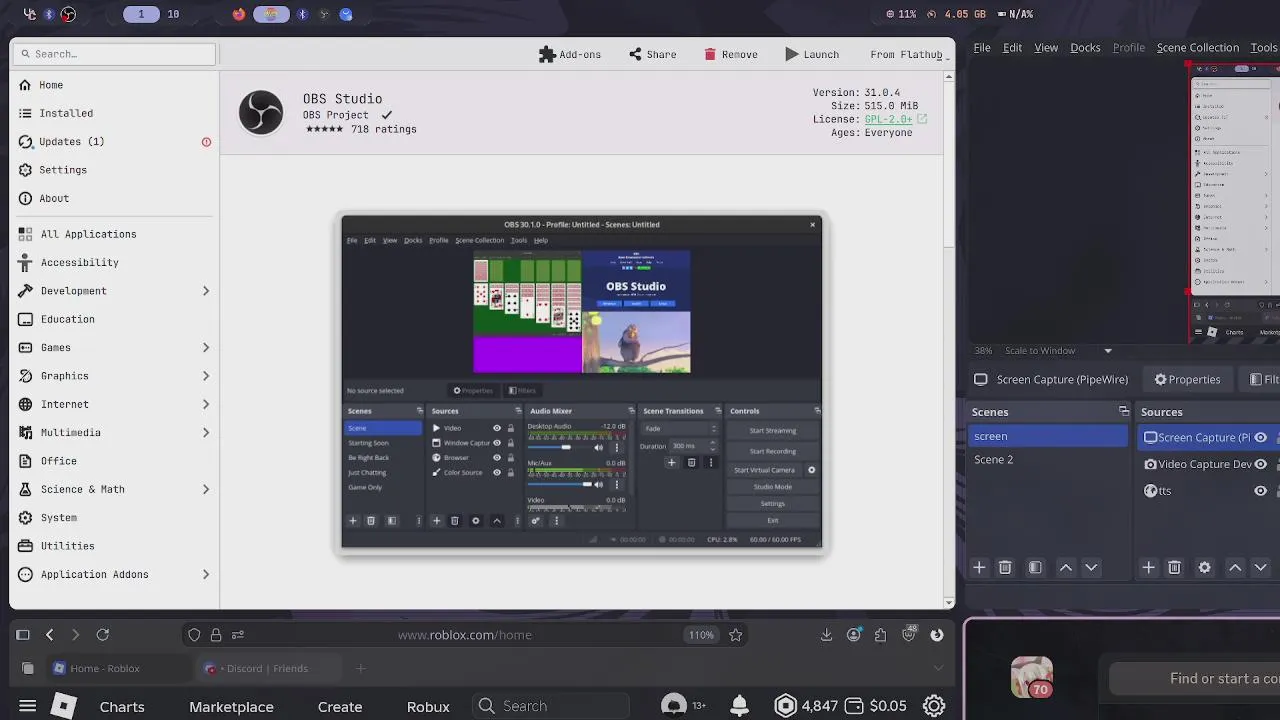Open Roblox notifications bell
Screen dimensions: 1280x720
tap(739, 706)
